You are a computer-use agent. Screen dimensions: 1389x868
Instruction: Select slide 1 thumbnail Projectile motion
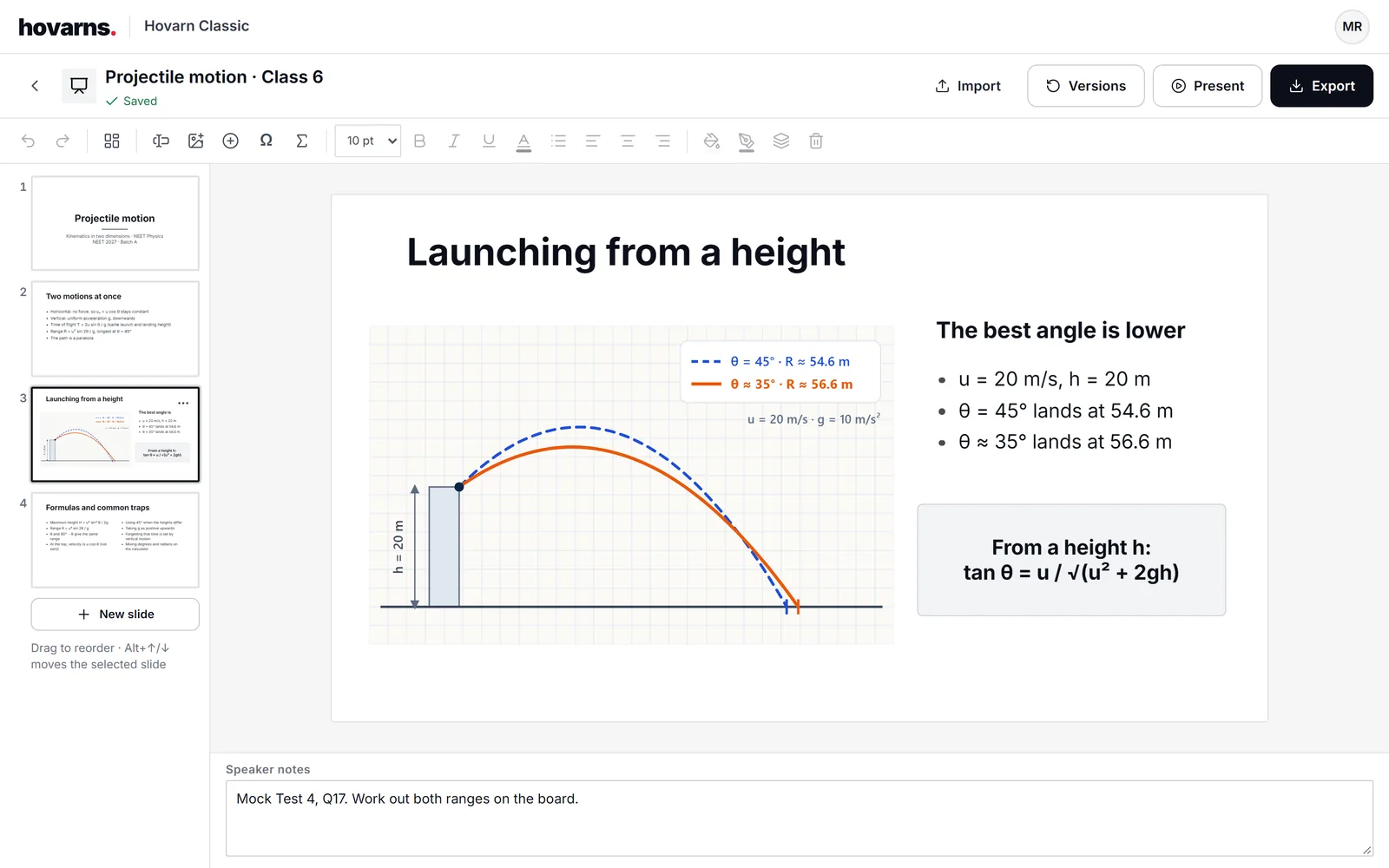coord(115,223)
